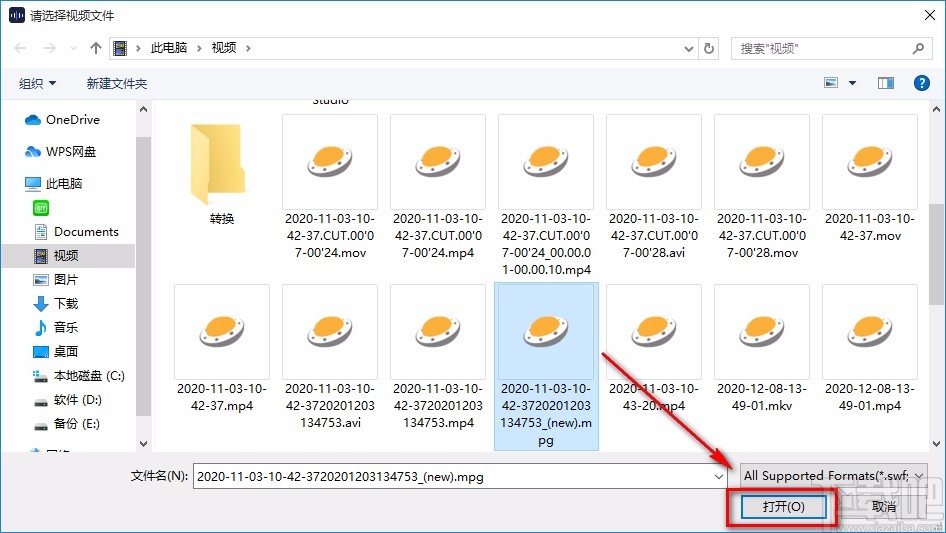Select file 2020-11-03-10-42-37.CUT.00'07-00'28.mov
The height and width of the screenshot is (533, 946).
coord(762,188)
